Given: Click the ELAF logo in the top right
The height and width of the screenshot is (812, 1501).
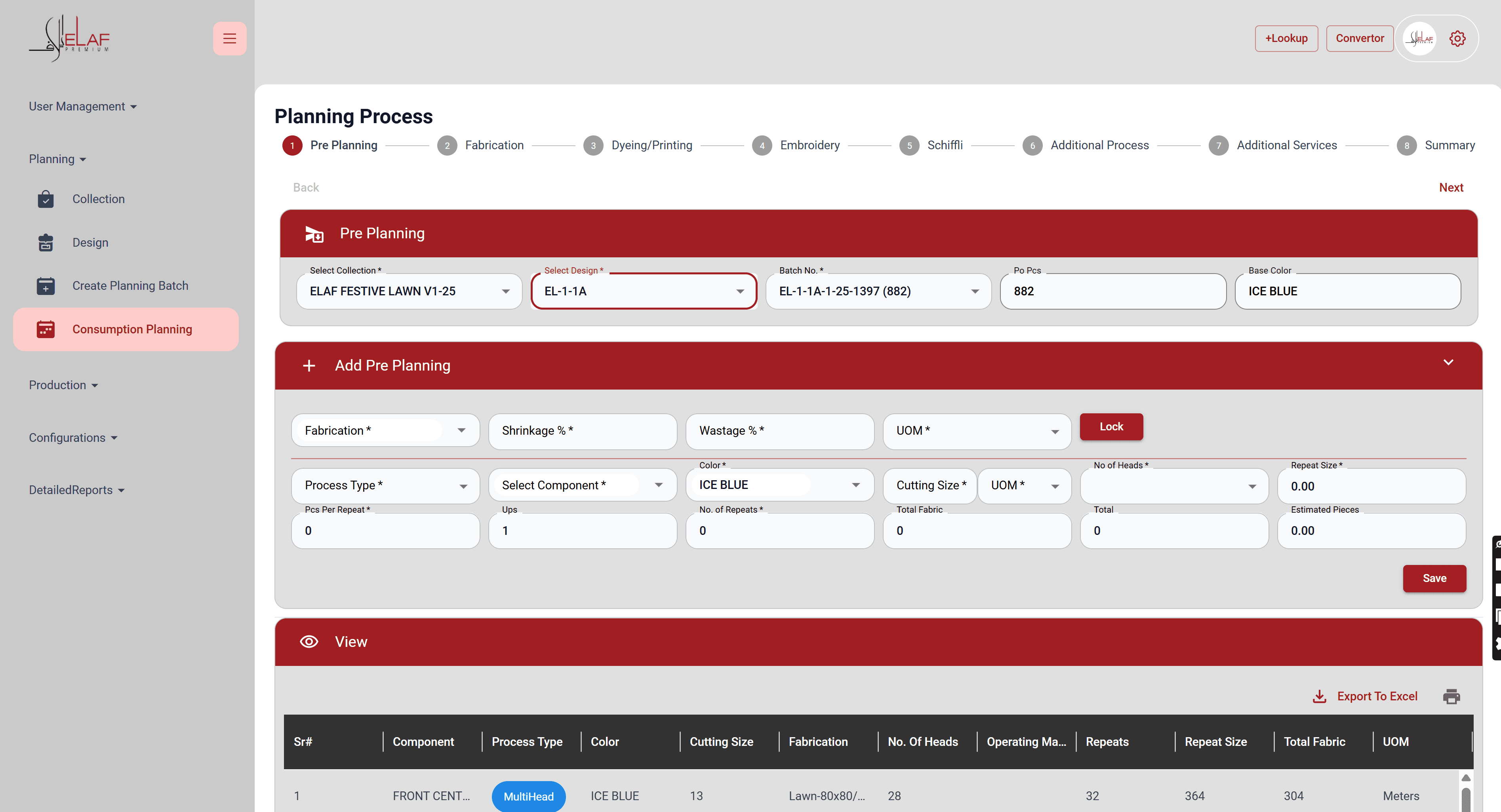Looking at the screenshot, I should (x=1420, y=38).
